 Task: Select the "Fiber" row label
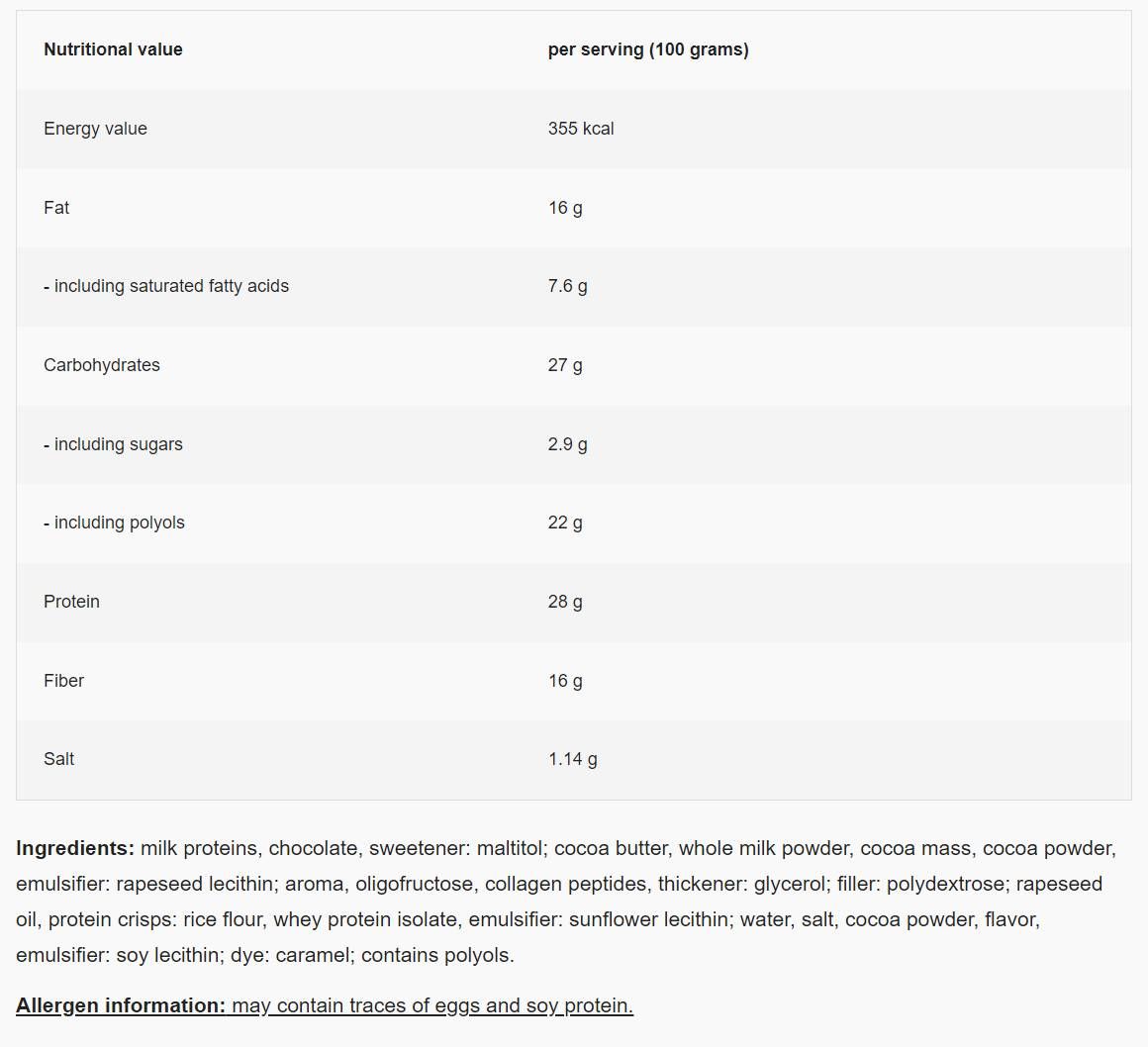[x=63, y=681]
